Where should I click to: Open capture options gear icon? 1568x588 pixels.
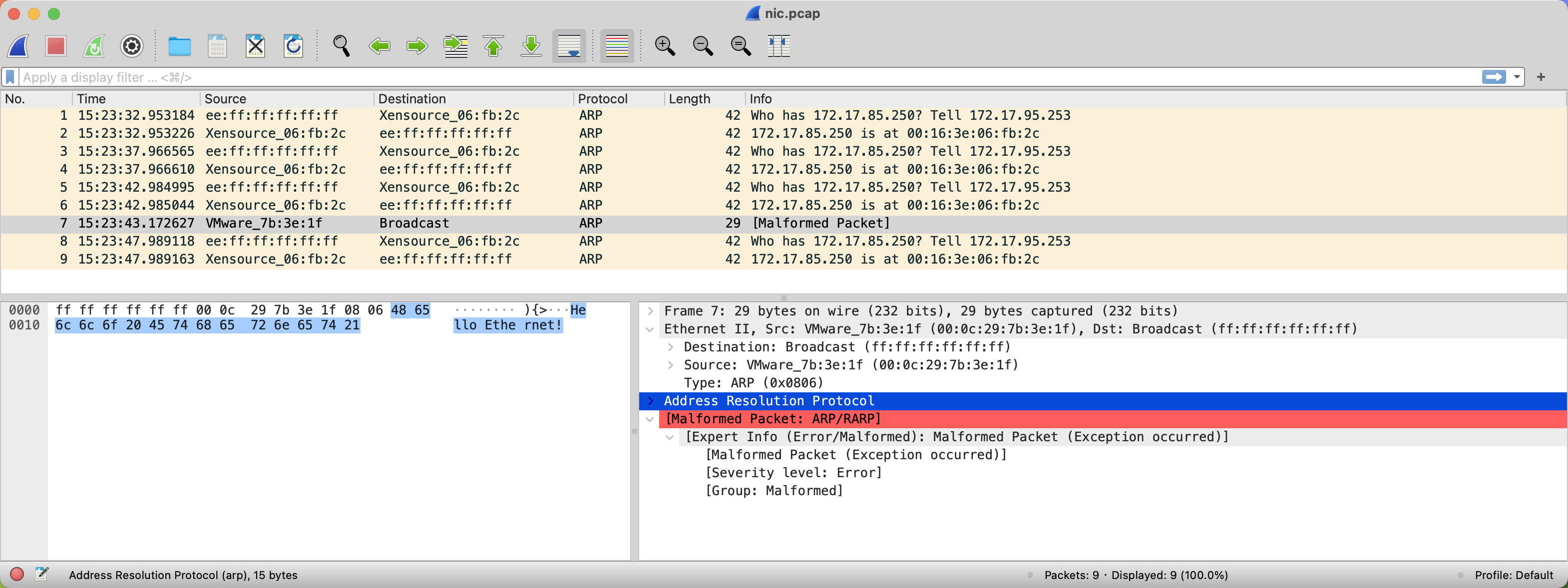tap(131, 46)
